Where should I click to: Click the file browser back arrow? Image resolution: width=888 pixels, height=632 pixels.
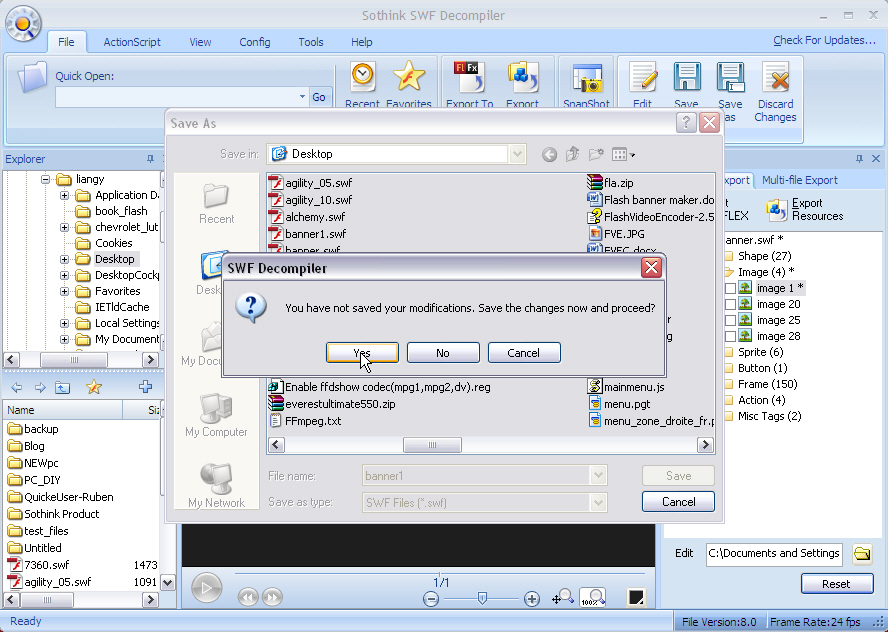pos(16,387)
